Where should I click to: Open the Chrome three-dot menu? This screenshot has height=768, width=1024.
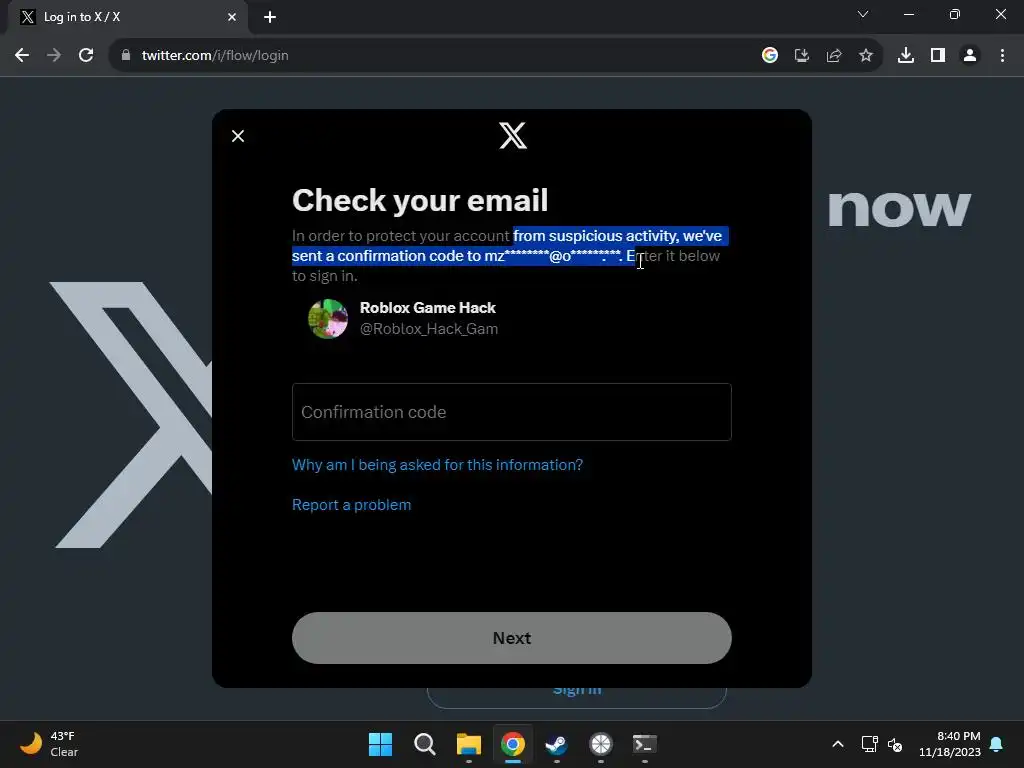pos(1002,56)
